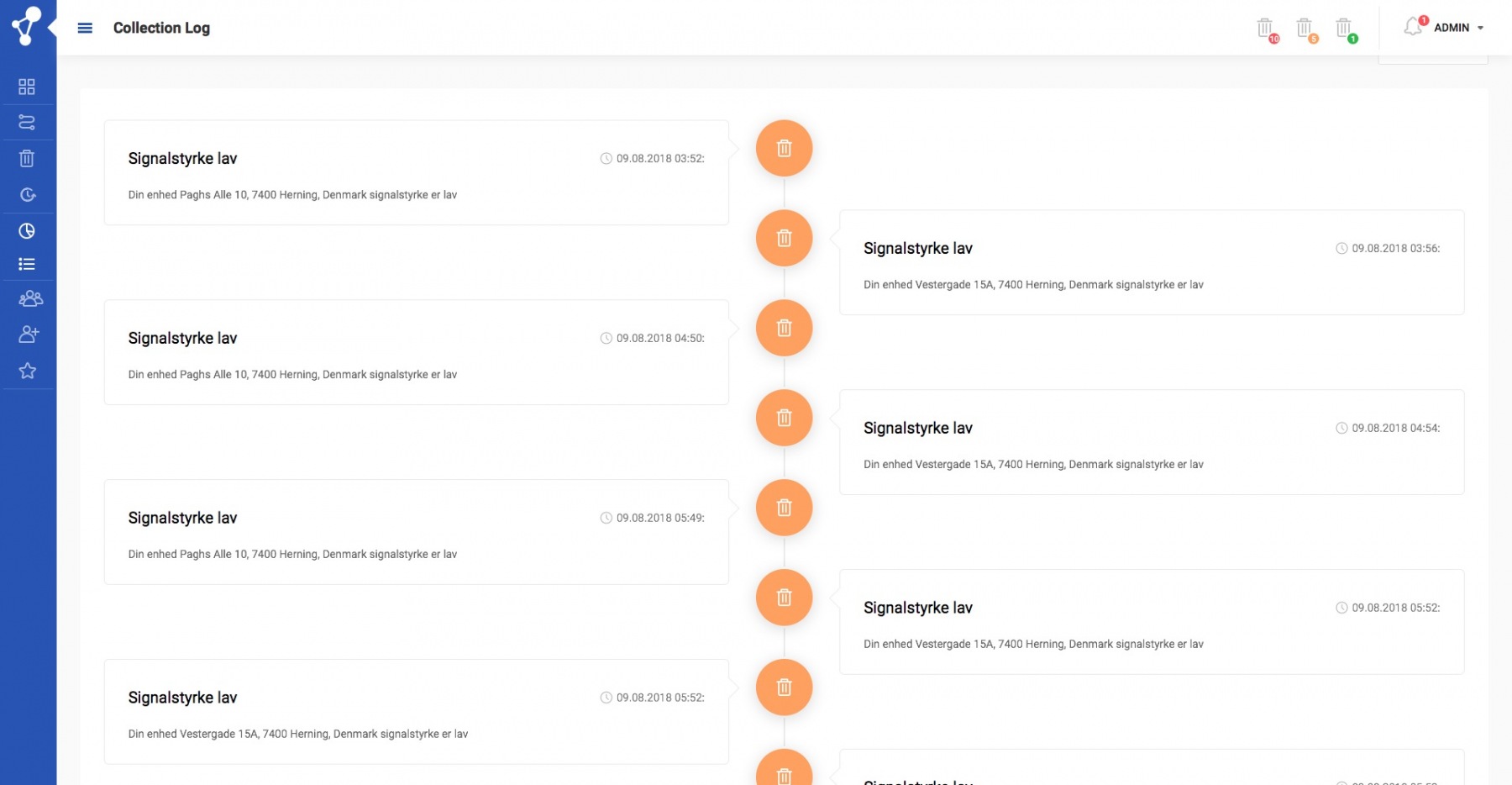Expand the ADMIN user dropdown
Viewport: 1512px width, 785px height.
click(1459, 28)
